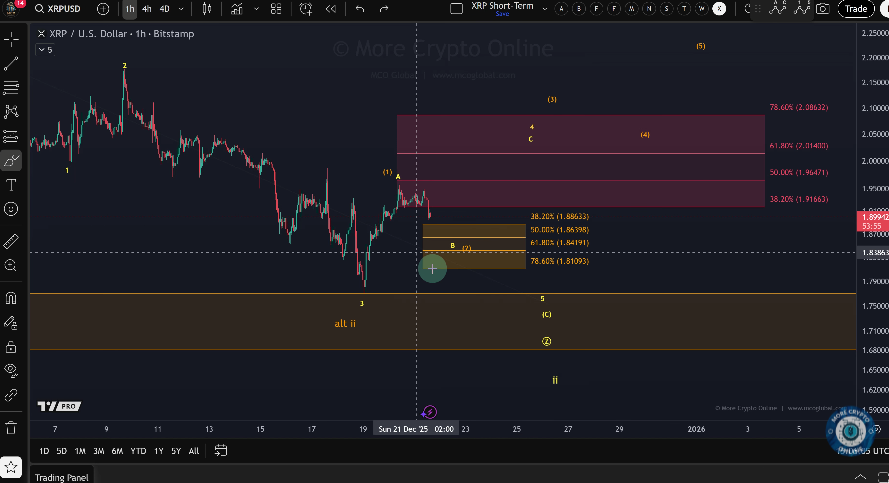Take a chart snapshot with camera icon
889x483 pixels.
tap(823, 9)
